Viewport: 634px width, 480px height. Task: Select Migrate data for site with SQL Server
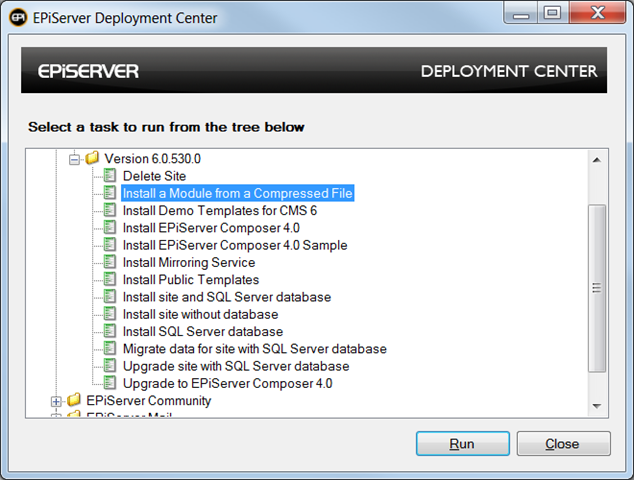point(254,349)
